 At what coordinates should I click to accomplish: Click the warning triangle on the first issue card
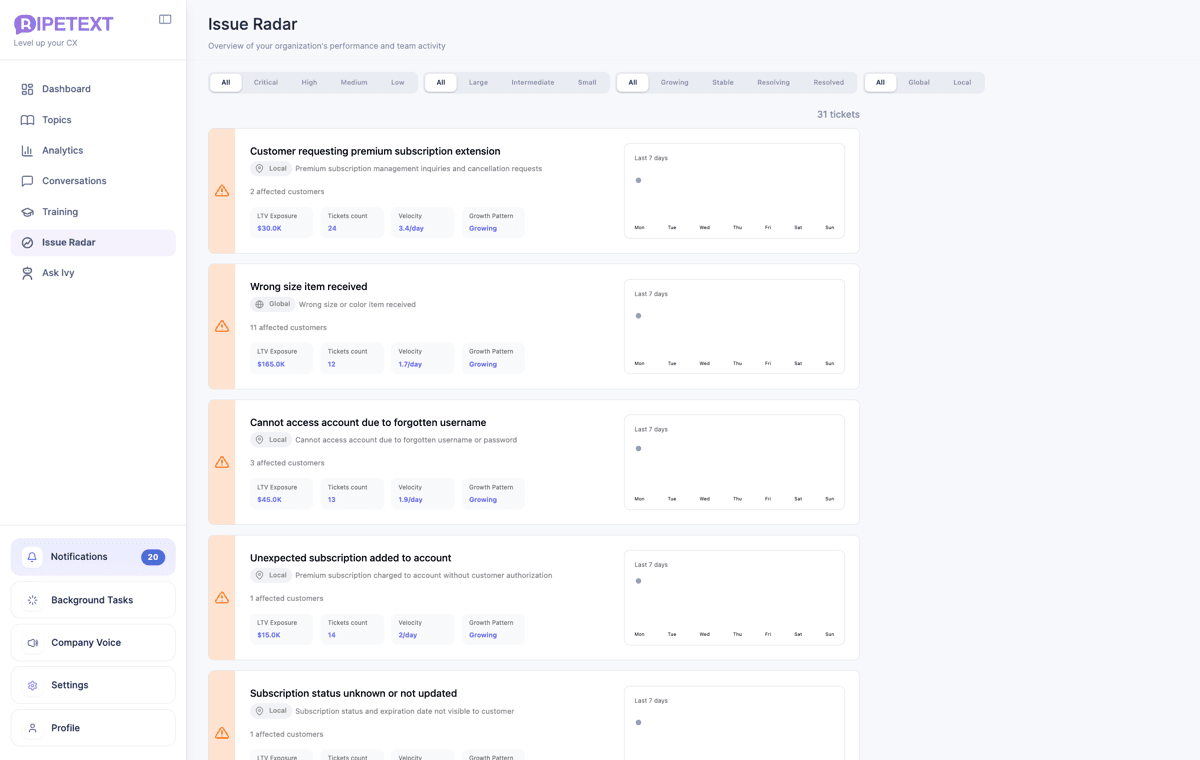click(221, 190)
